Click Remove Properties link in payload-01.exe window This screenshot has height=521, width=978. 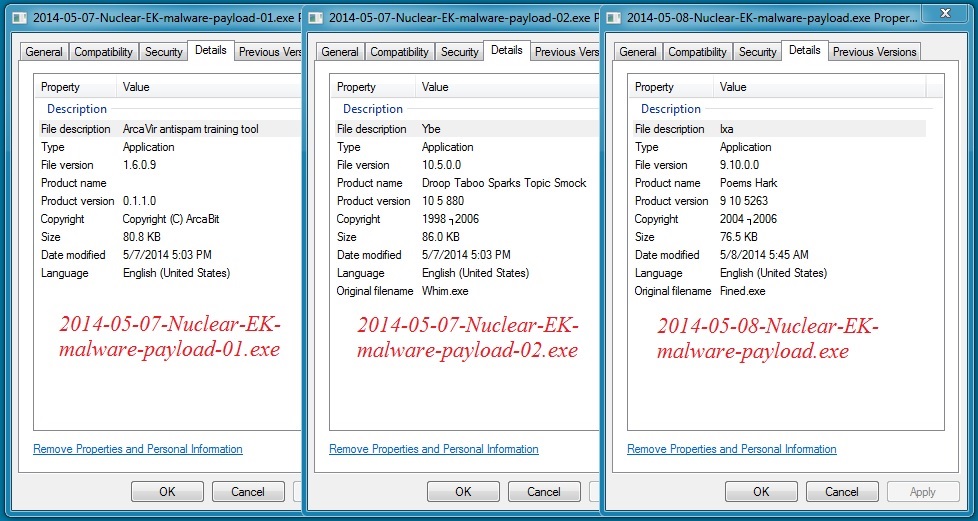pos(138,449)
